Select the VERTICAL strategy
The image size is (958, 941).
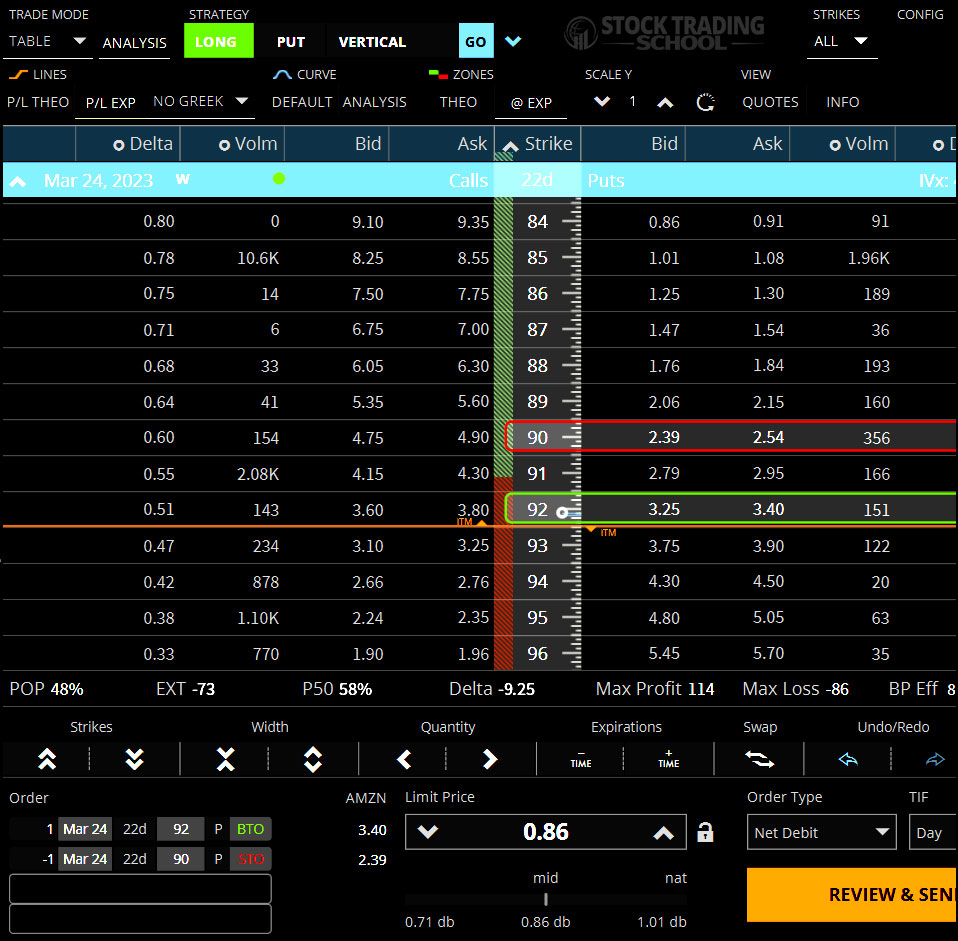point(372,41)
